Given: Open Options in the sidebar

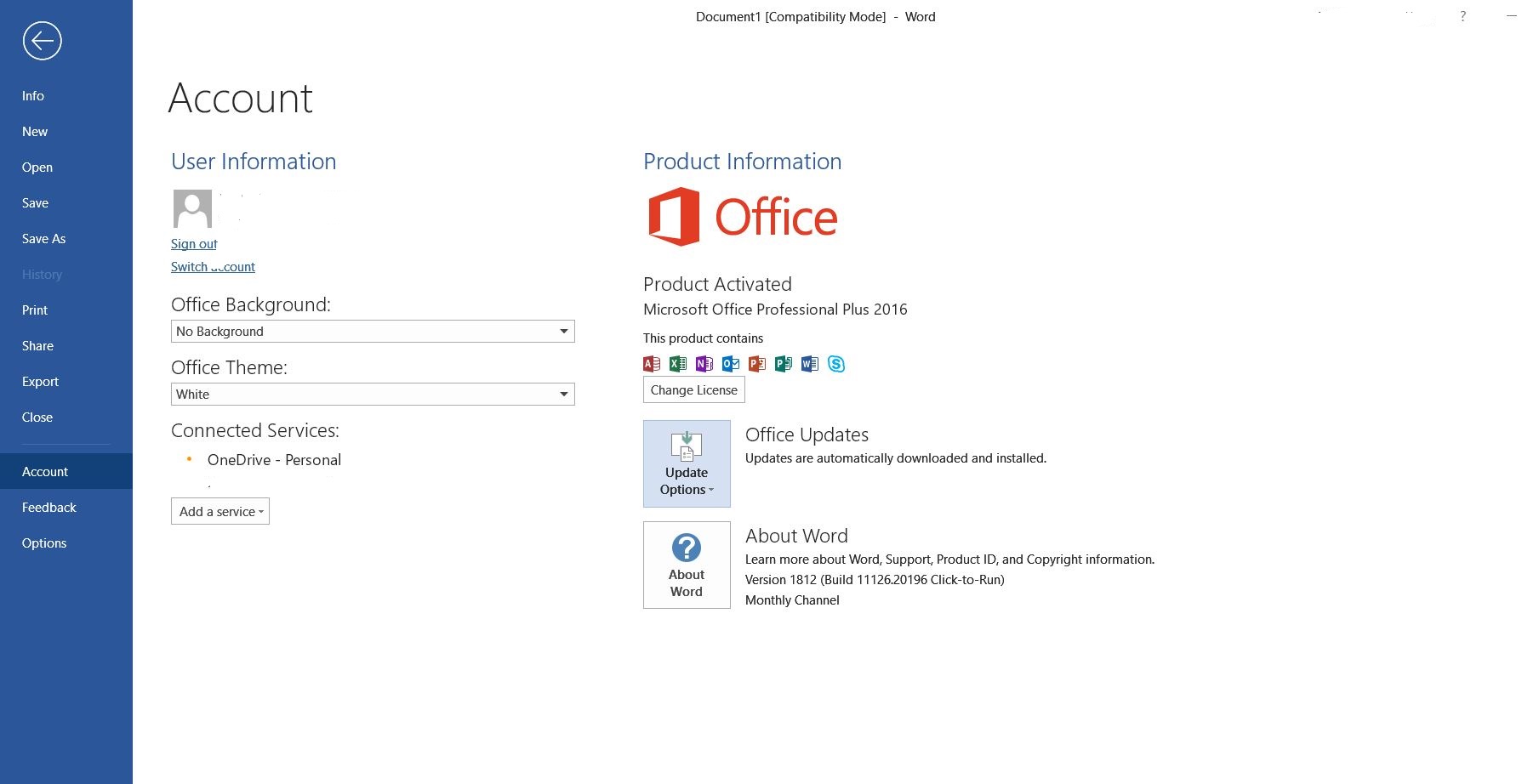Looking at the screenshot, I should (66, 543).
